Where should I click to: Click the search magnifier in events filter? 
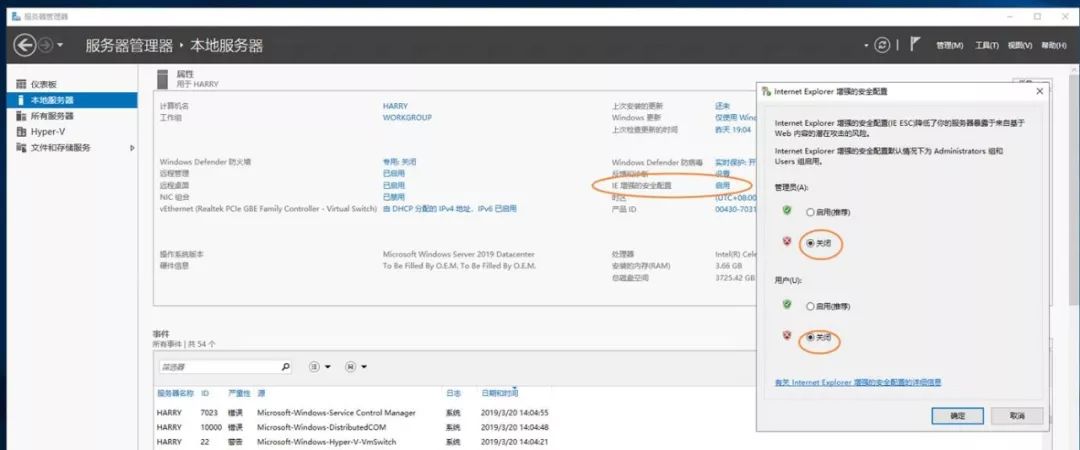pyautogui.click(x=285, y=367)
